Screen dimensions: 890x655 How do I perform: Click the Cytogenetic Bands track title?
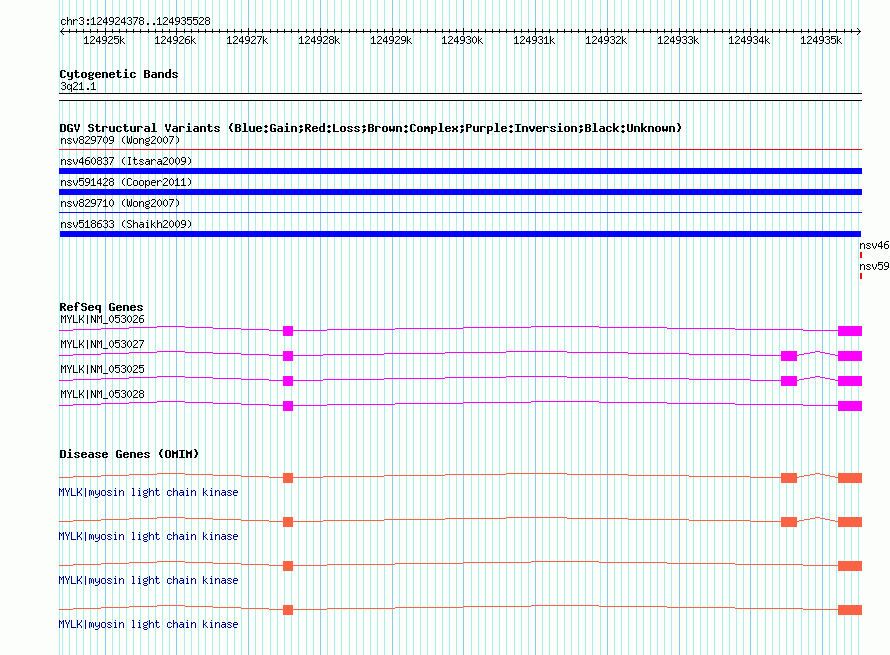(119, 74)
